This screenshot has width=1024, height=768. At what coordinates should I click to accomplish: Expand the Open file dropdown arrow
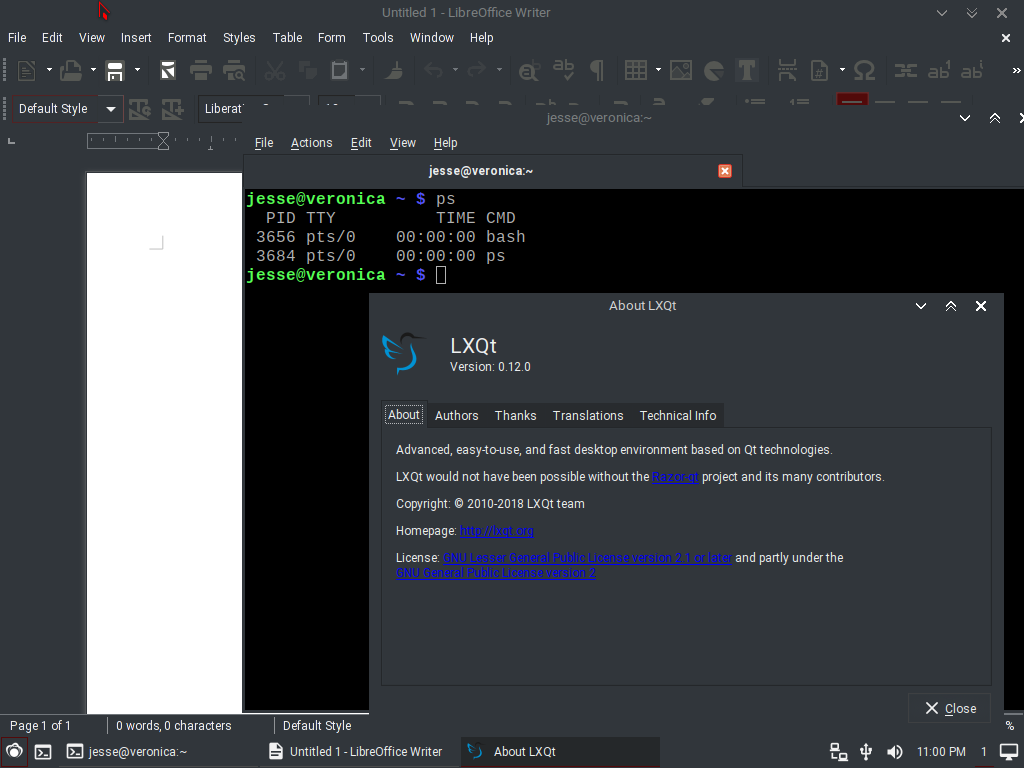tap(93, 70)
